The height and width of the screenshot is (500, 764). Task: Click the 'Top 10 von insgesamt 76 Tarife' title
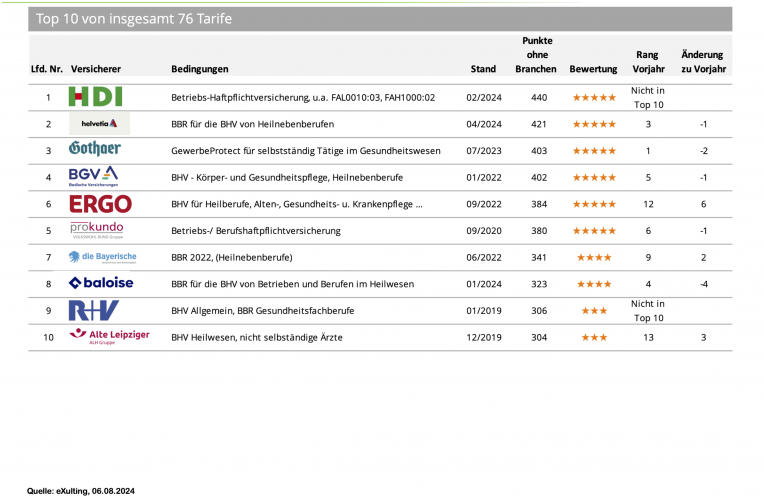click(134, 19)
